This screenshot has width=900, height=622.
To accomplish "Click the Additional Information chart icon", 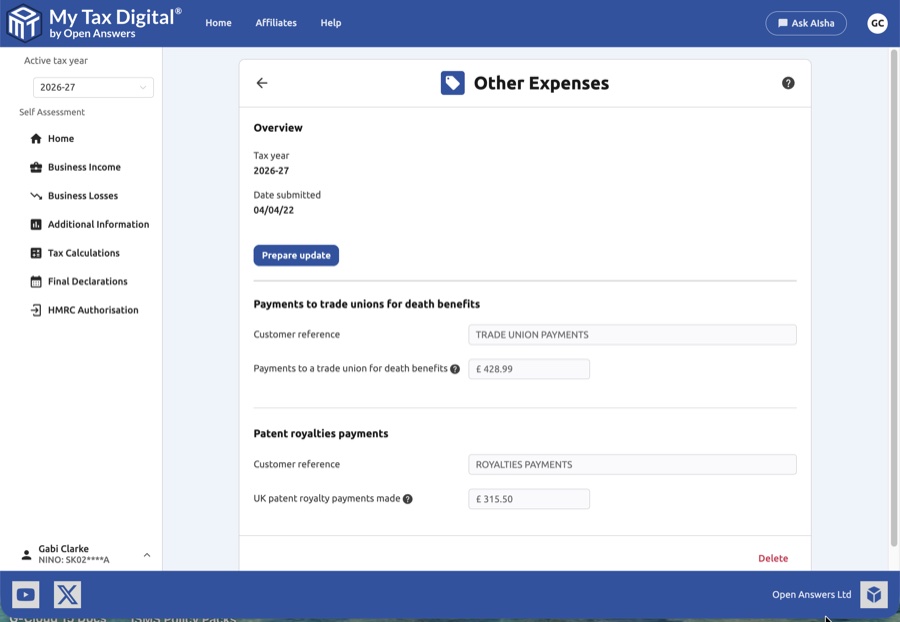I will tap(36, 224).
